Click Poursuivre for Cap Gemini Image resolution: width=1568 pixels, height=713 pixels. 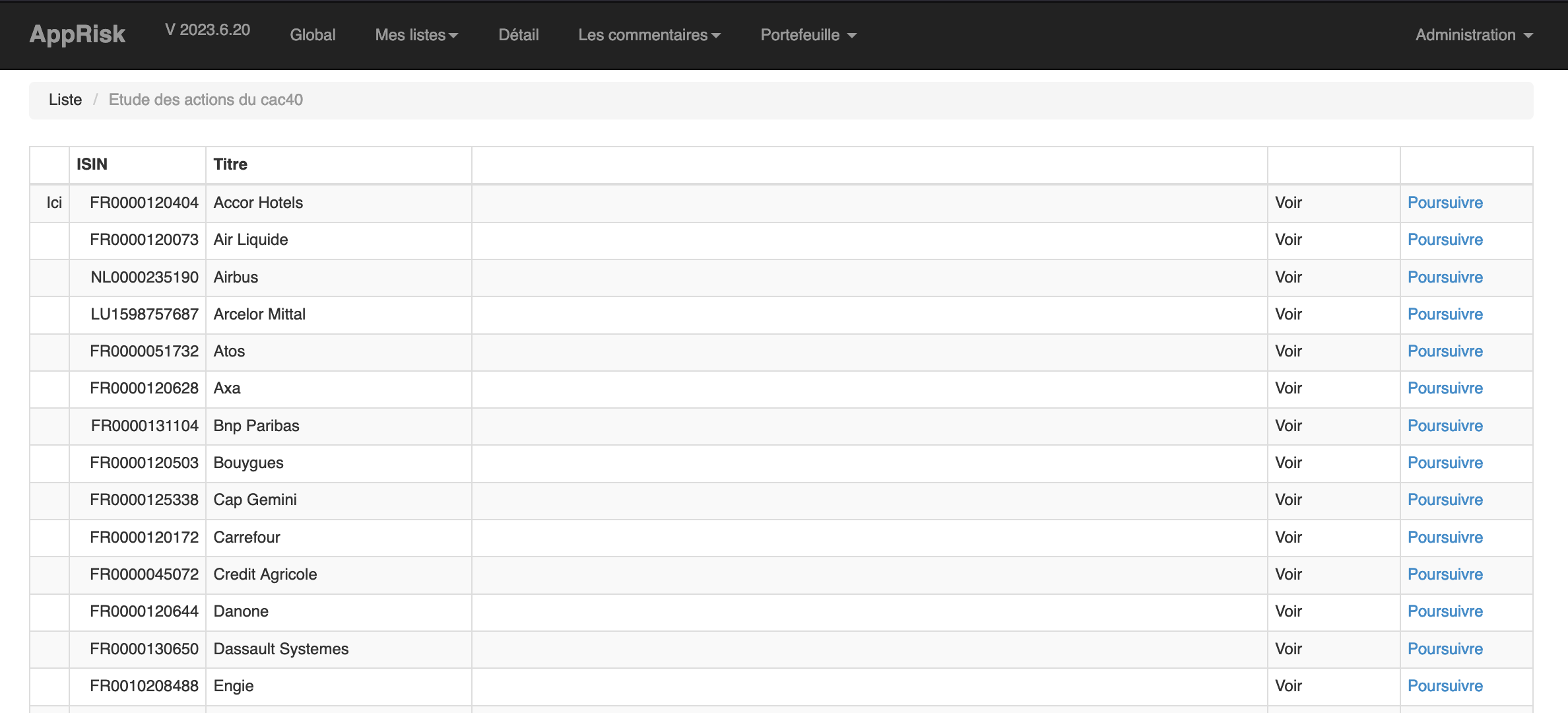1445,500
